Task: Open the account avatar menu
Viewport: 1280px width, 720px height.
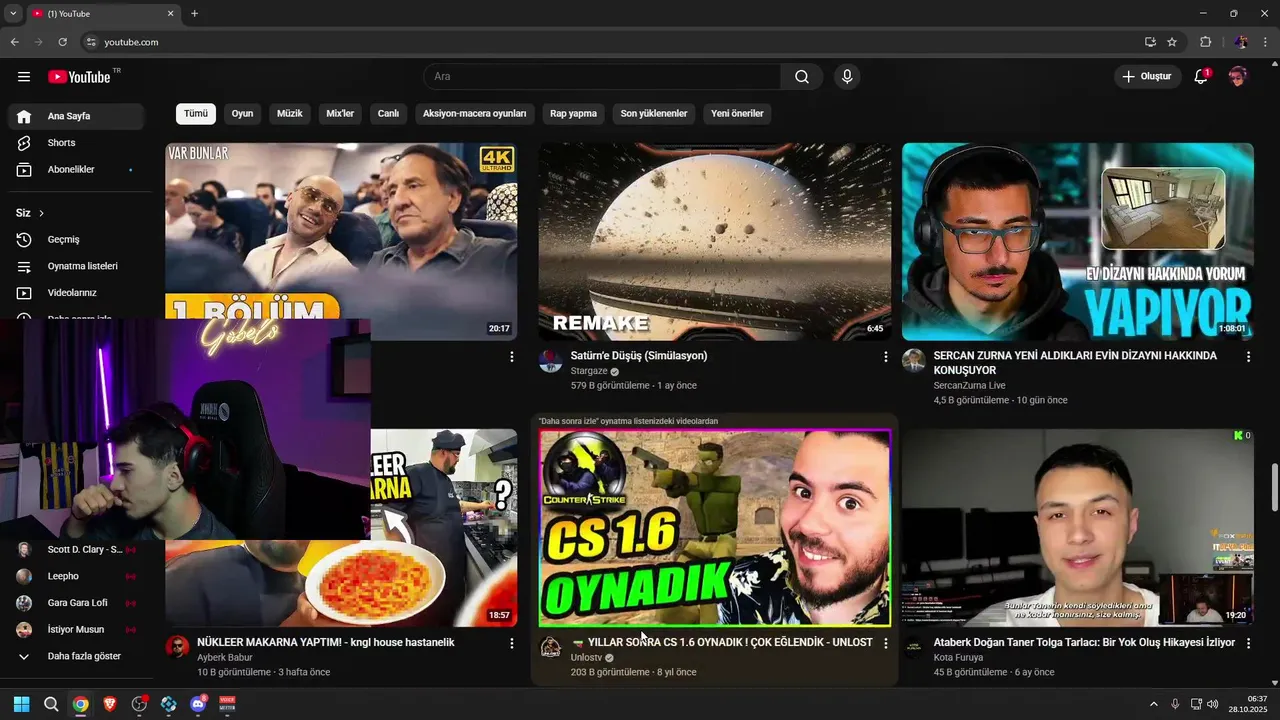Action: (x=1238, y=77)
